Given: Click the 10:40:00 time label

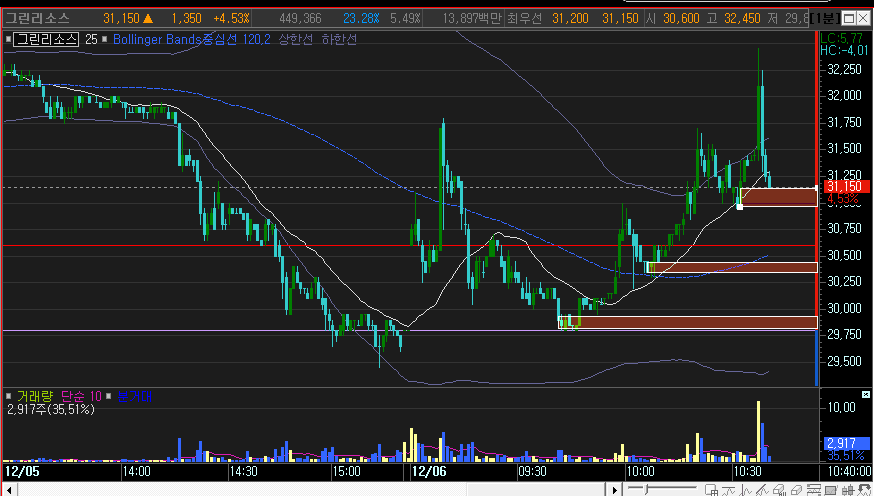Looking at the screenshot, I should pyautogui.click(x=849, y=471).
